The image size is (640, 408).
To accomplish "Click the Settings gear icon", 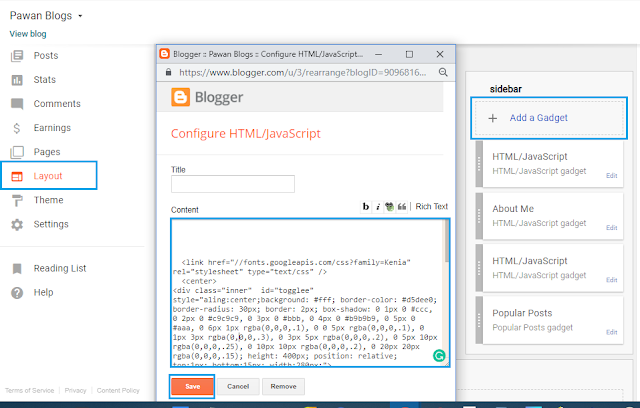I will 17,224.
